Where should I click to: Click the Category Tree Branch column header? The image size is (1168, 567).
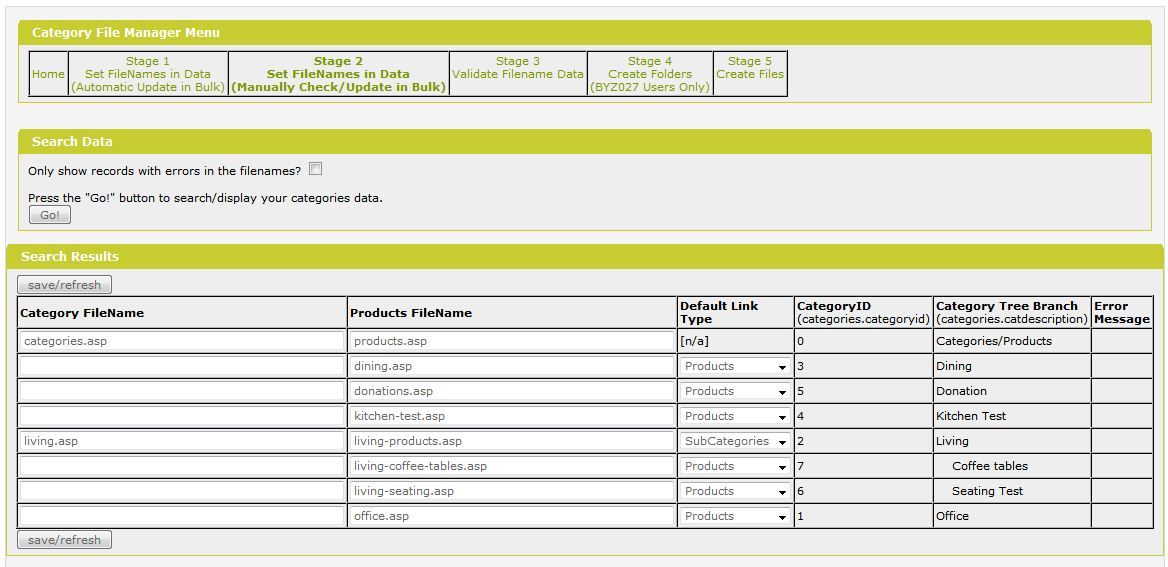point(1012,313)
